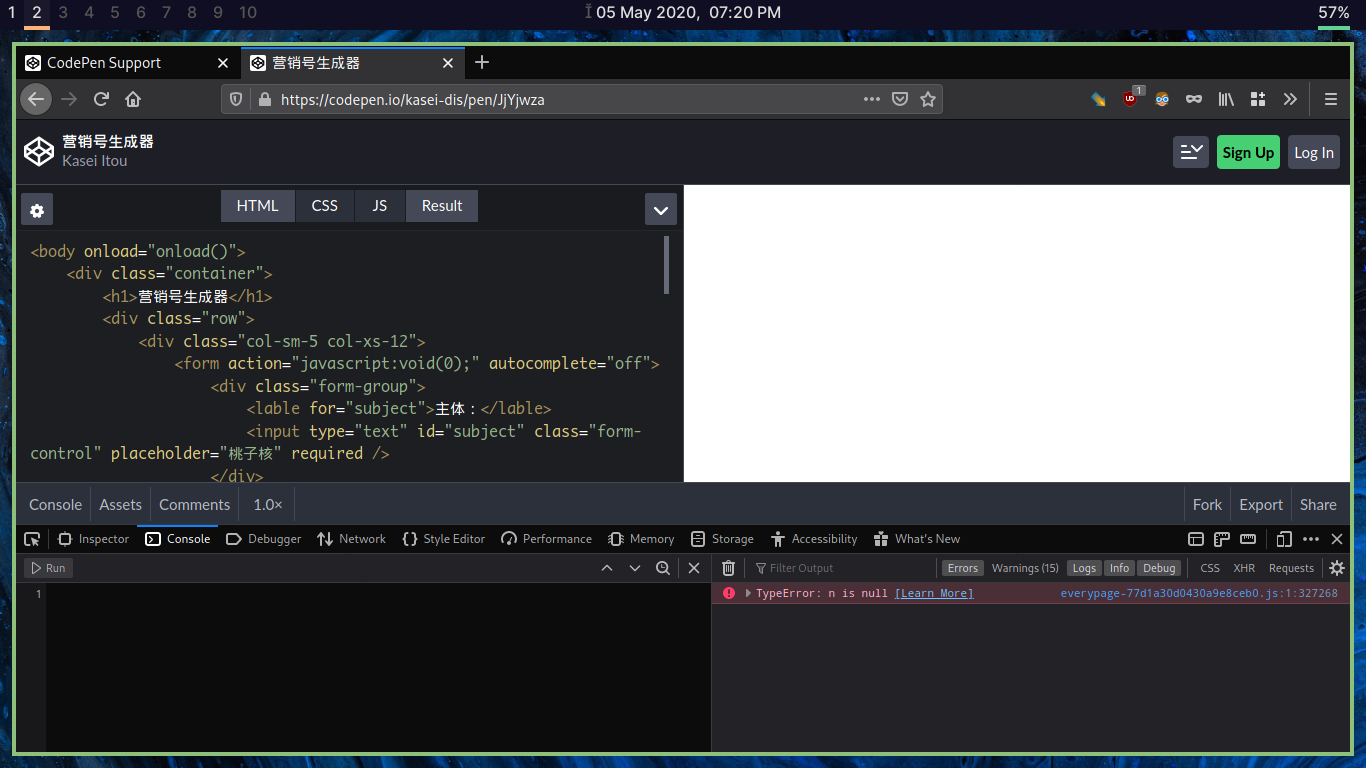Click the CodePen logo next to the pen title
The height and width of the screenshot is (768, 1366).
pos(38,151)
